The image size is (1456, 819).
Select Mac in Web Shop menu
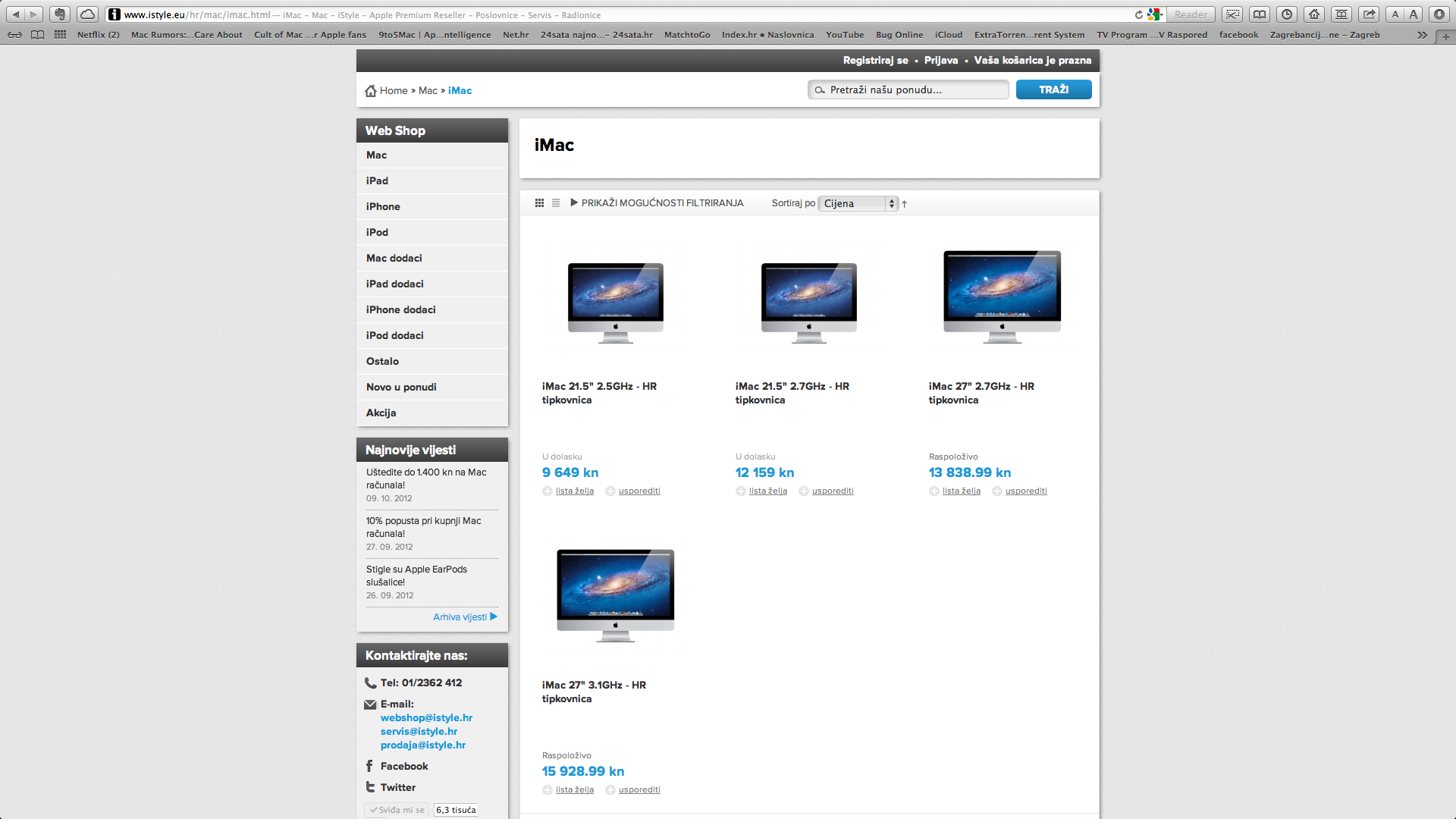tap(432, 155)
